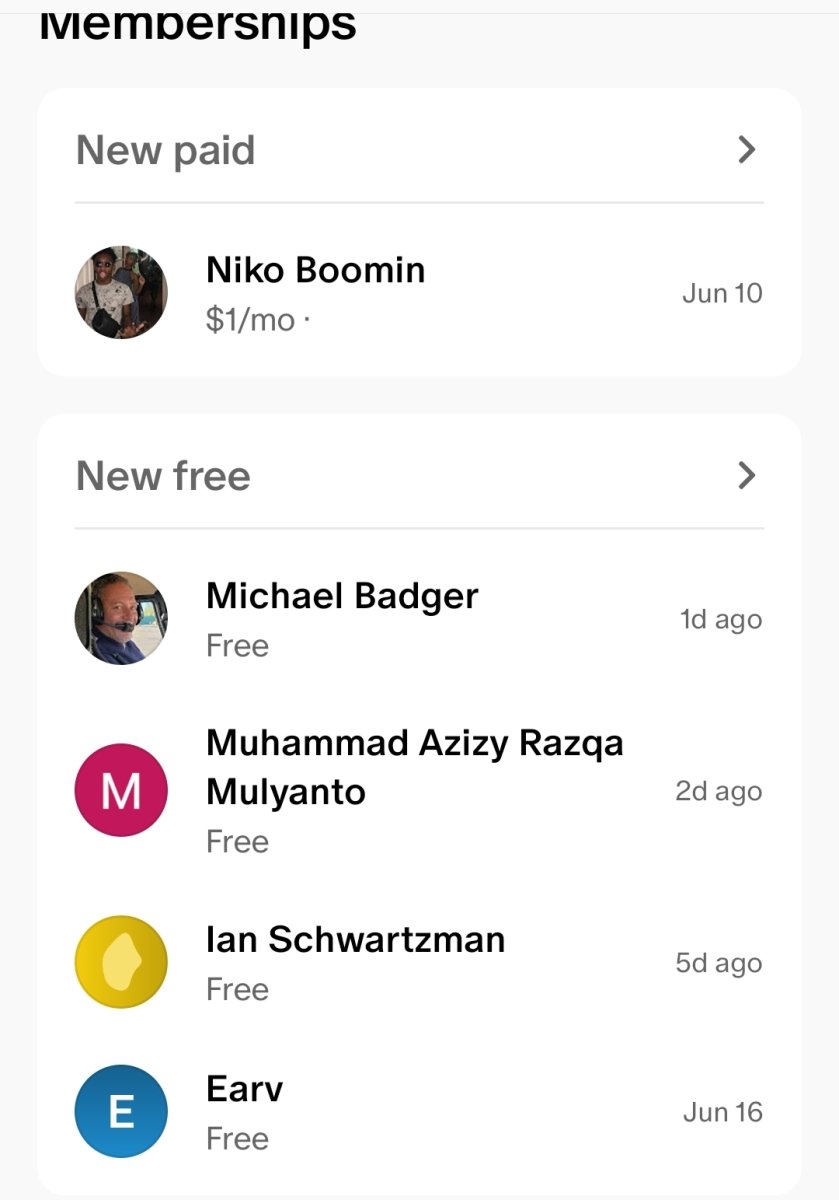The width and height of the screenshot is (839, 1200).
Task: Tap Ian Schwartzman's yellow avatar
Action: coord(121,963)
